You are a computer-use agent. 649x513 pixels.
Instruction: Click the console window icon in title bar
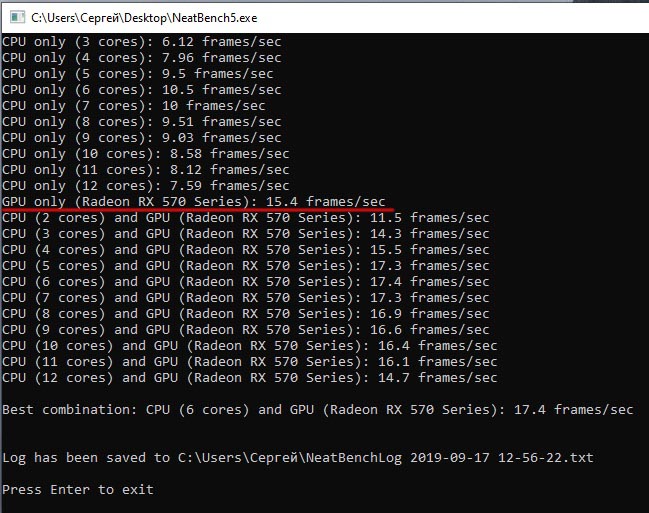point(17,17)
